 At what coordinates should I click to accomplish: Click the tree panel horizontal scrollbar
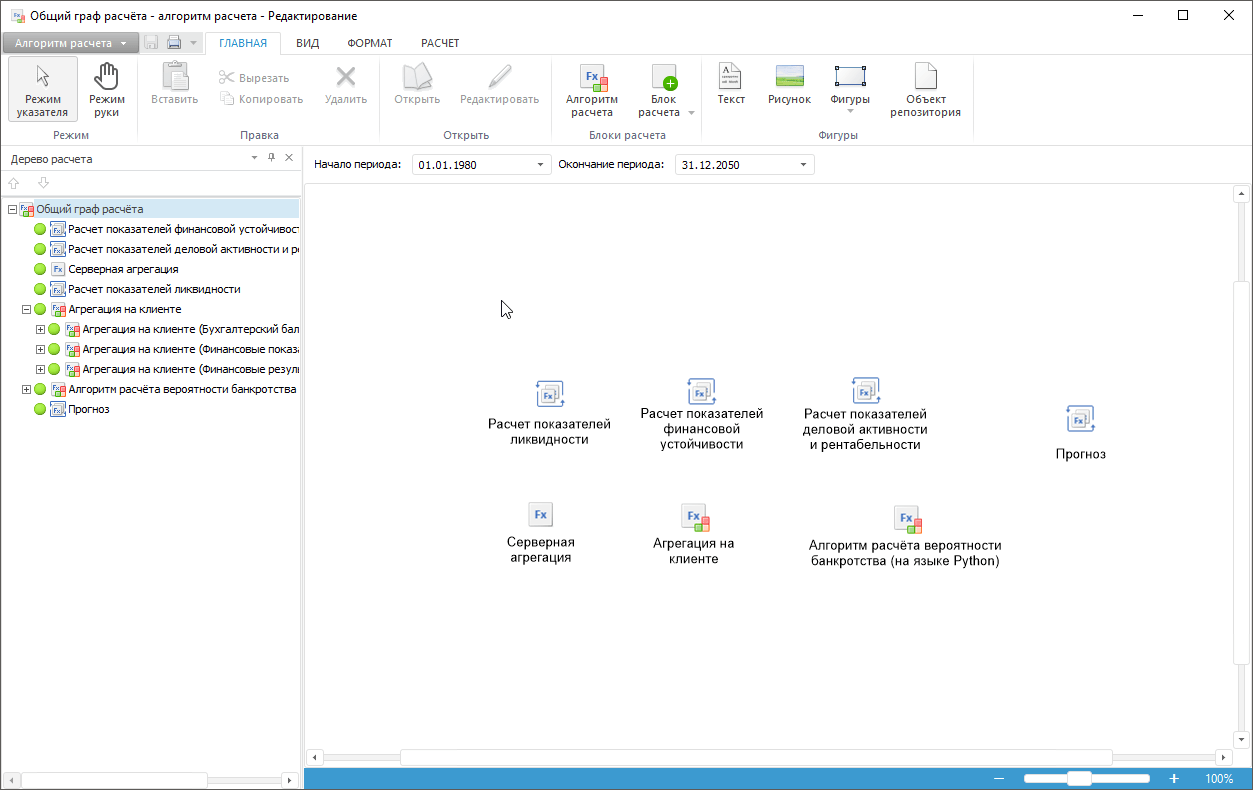click(114, 780)
